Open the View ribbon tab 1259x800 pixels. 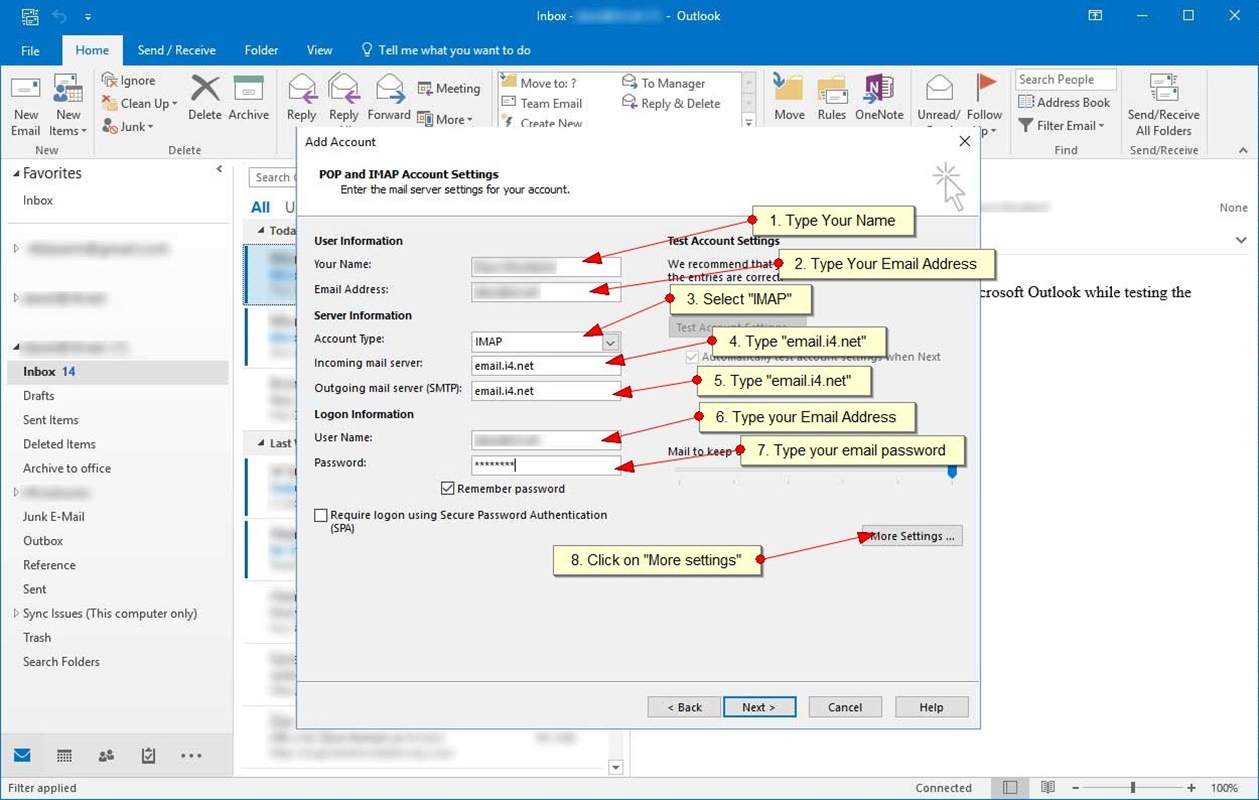click(319, 50)
